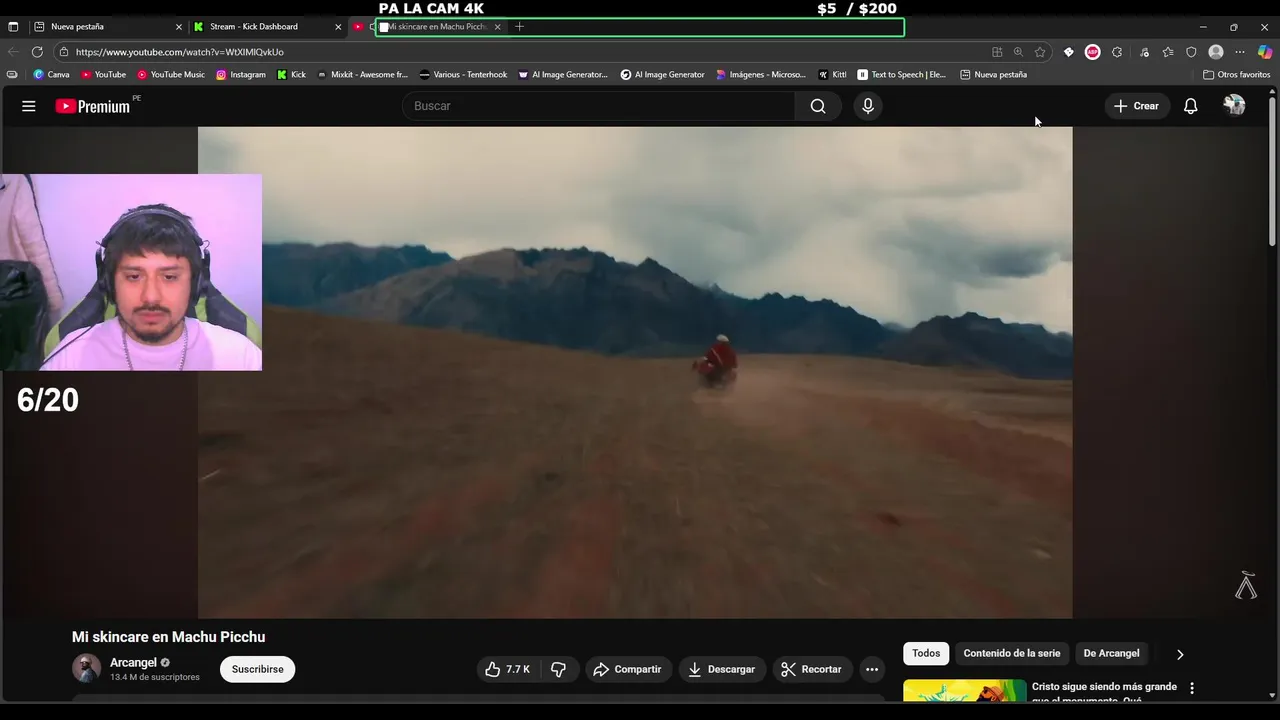
Task: Click the search magnifier button
Action: point(818,106)
